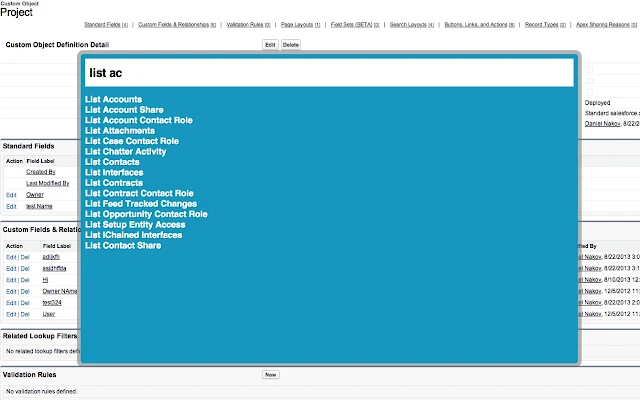This screenshot has height=400, width=640.
Task: Select List Accounts from the results
Action: [x=113, y=99]
